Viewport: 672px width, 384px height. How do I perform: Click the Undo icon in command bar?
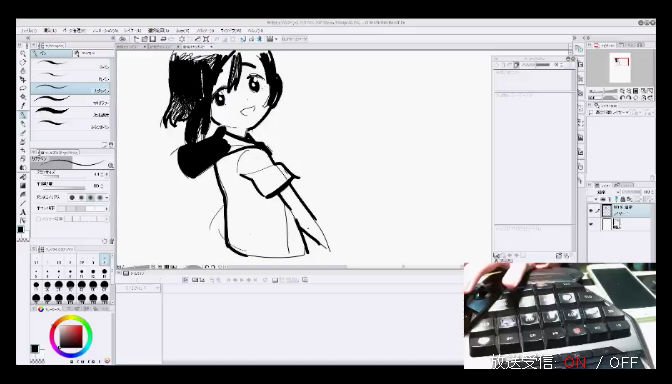(163, 39)
